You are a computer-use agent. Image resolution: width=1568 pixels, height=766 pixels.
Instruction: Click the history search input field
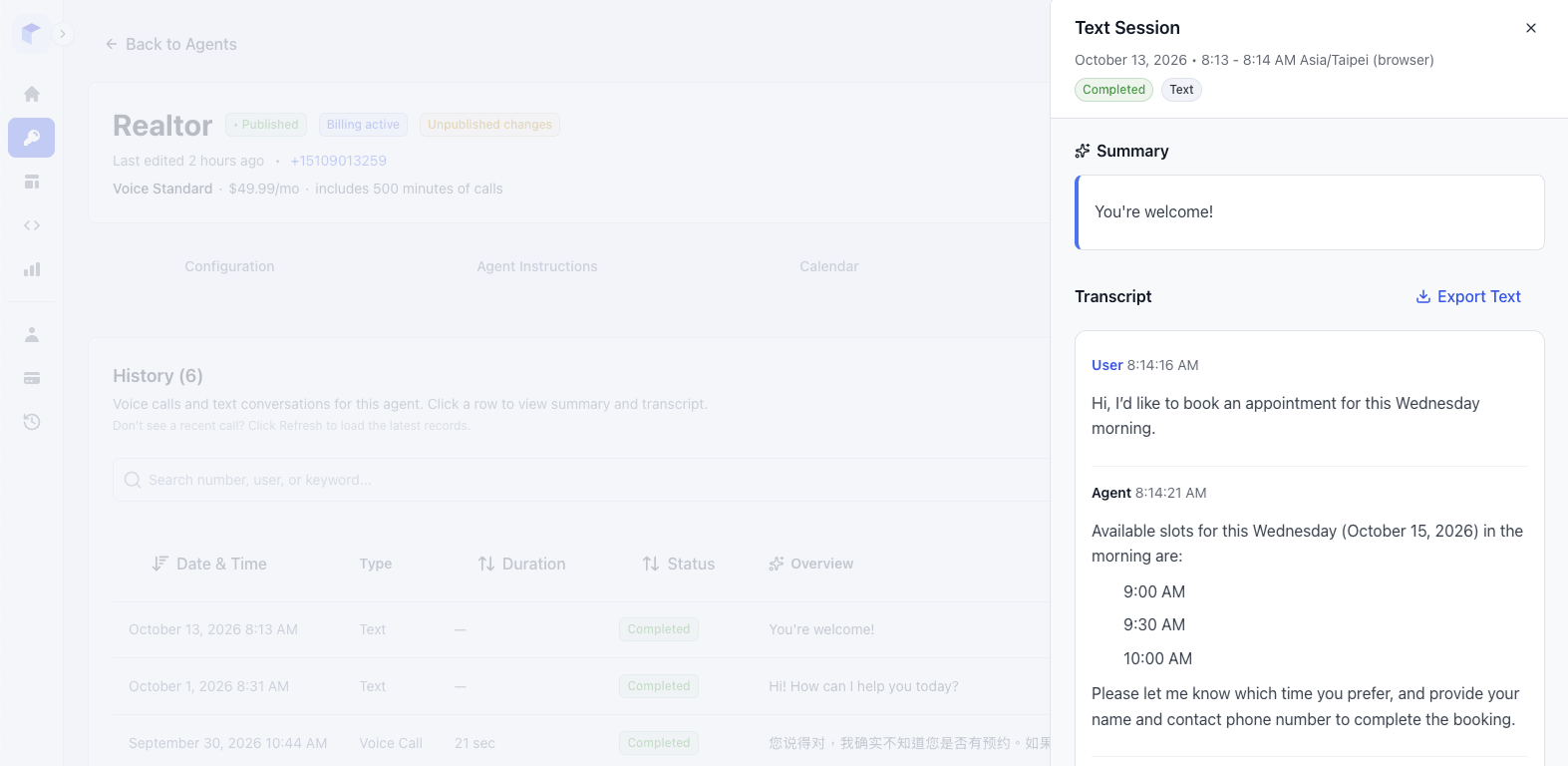click(x=581, y=480)
